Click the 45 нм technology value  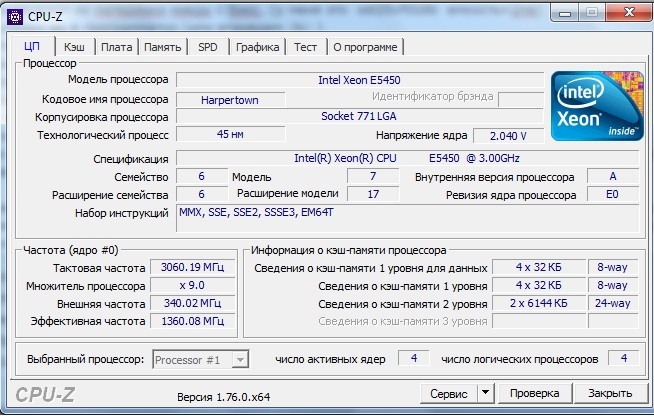231,134
